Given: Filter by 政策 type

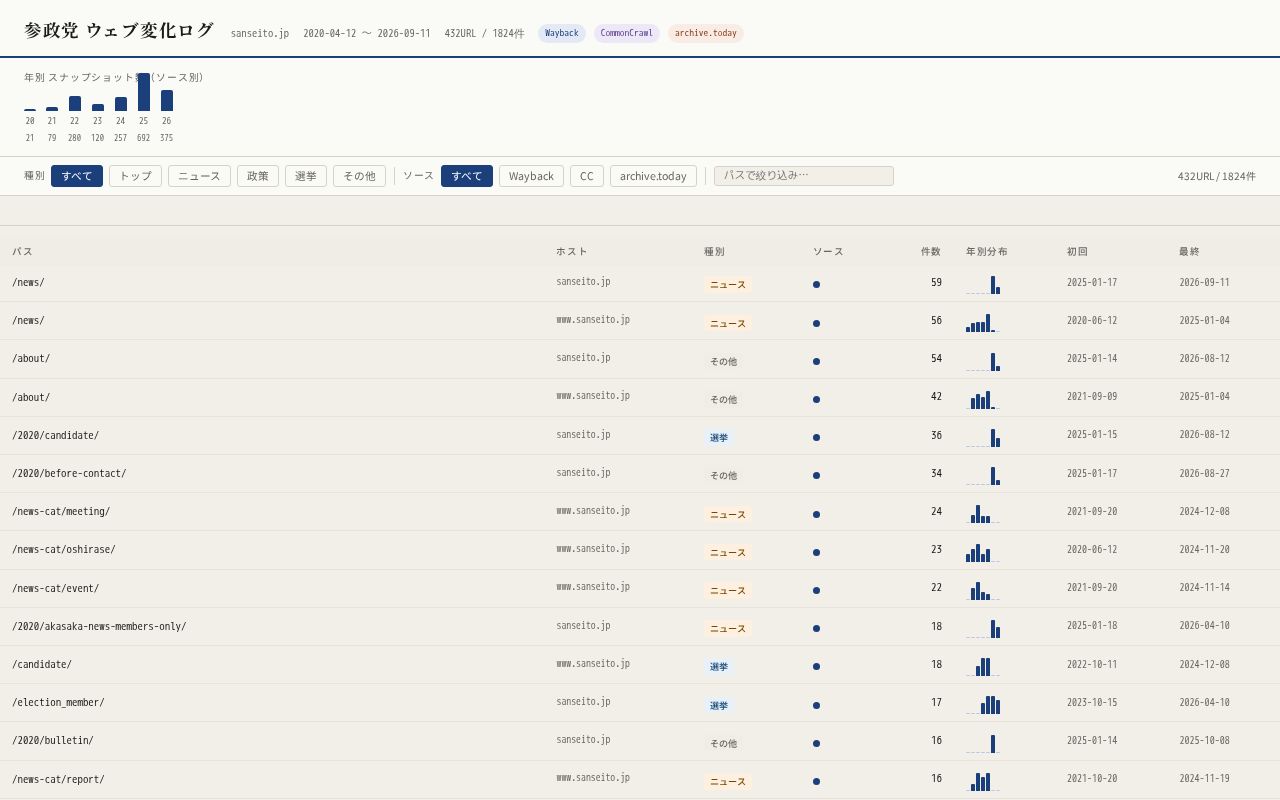Looking at the screenshot, I should [x=258, y=176].
